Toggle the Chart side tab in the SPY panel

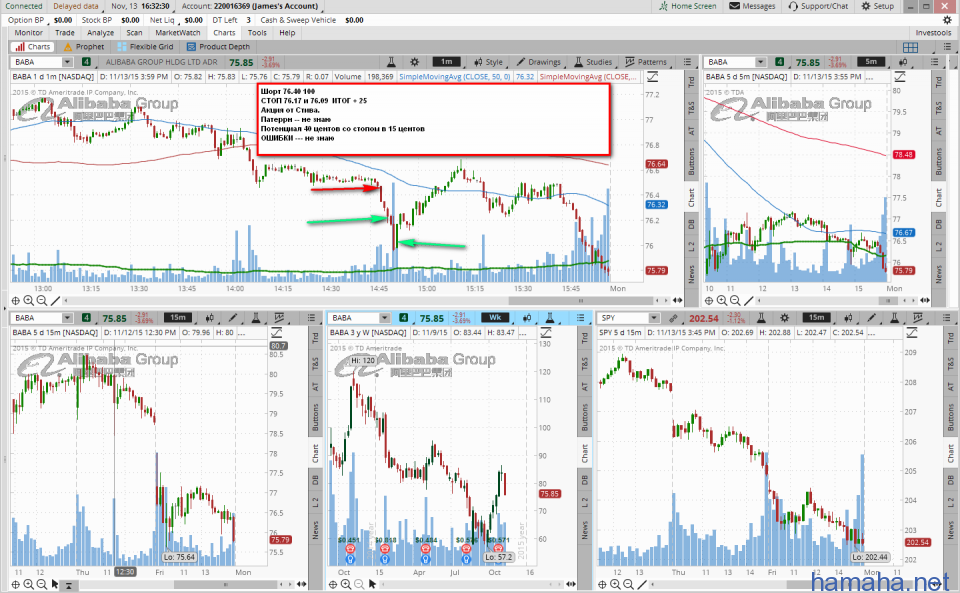[951, 453]
